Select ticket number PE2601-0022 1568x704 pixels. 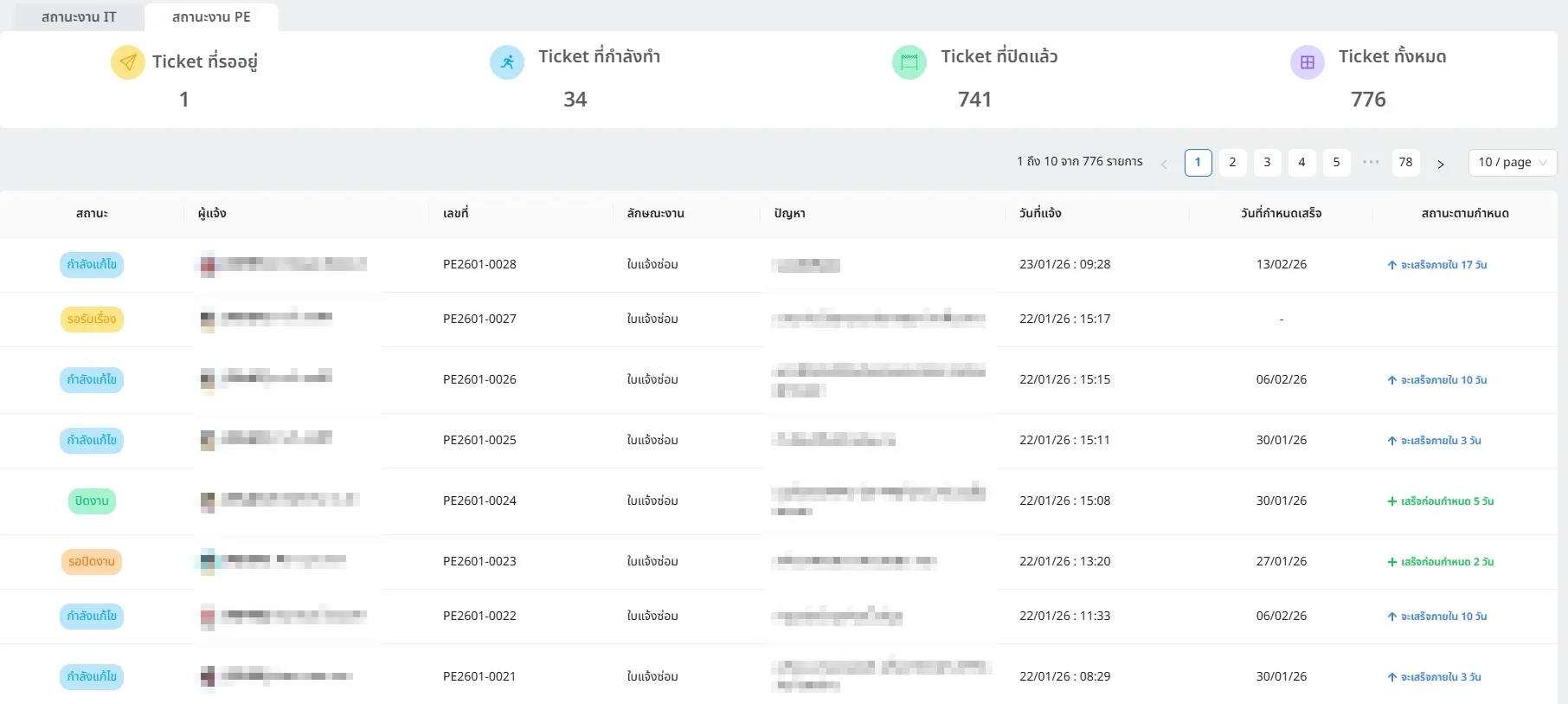click(x=479, y=616)
